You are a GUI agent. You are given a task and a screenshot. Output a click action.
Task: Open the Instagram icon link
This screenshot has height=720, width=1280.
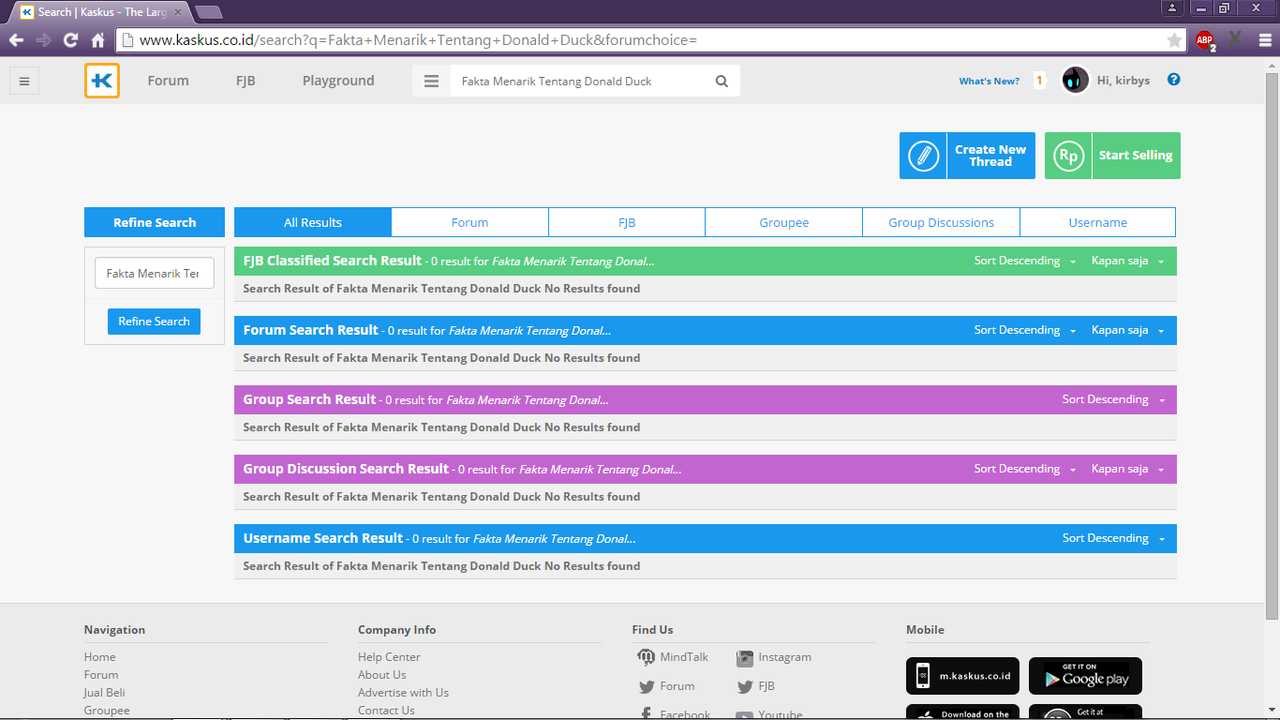pyautogui.click(x=744, y=658)
